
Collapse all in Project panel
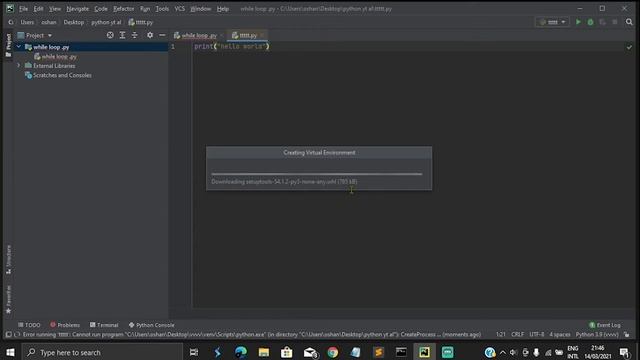pyautogui.click(x=135, y=36)
